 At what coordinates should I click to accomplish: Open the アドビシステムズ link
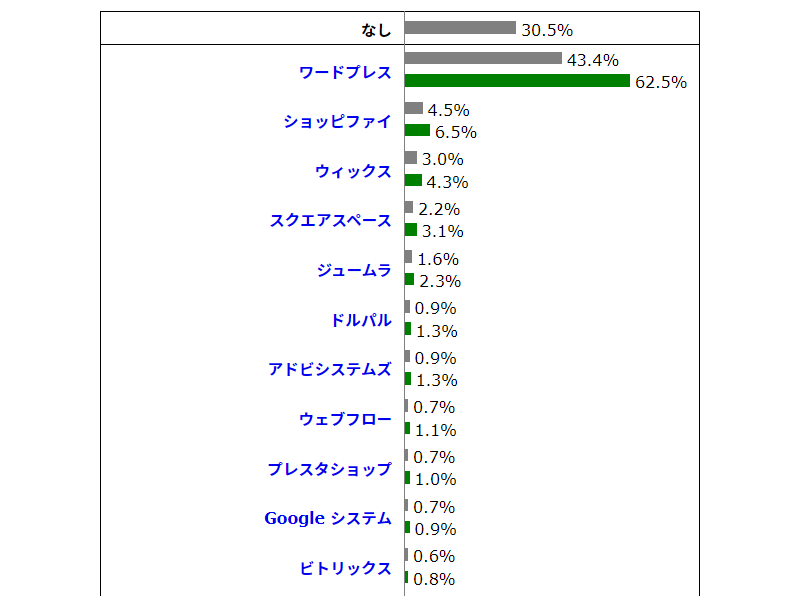point(330,369)
